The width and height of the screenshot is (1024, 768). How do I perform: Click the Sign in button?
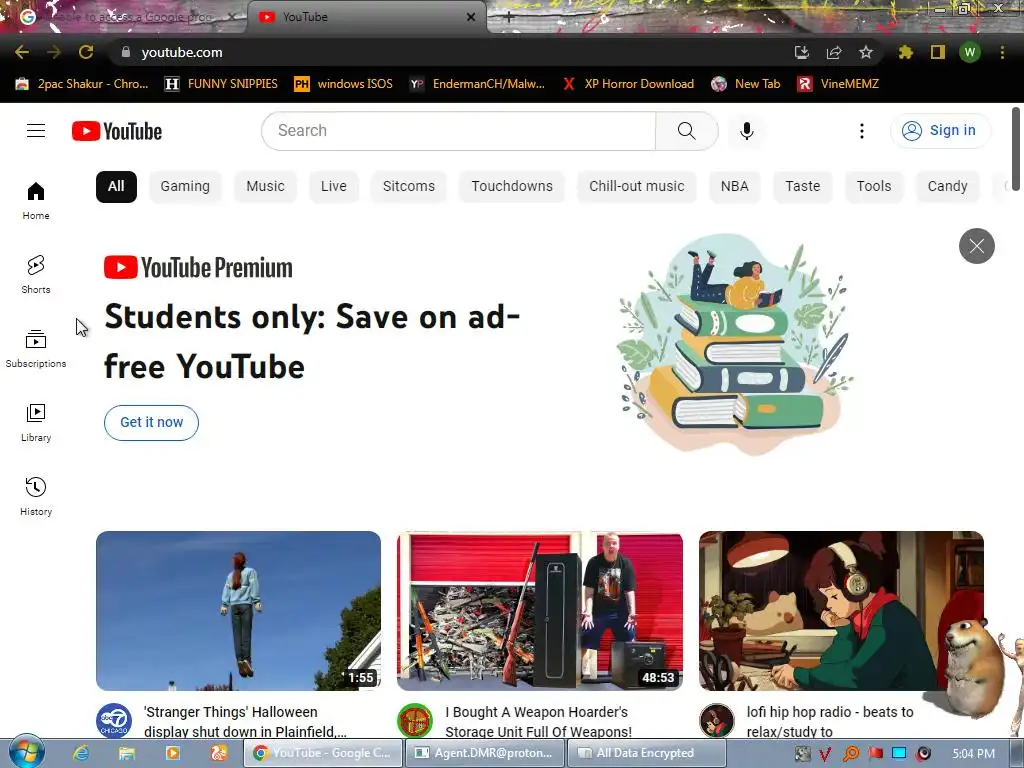940,131
